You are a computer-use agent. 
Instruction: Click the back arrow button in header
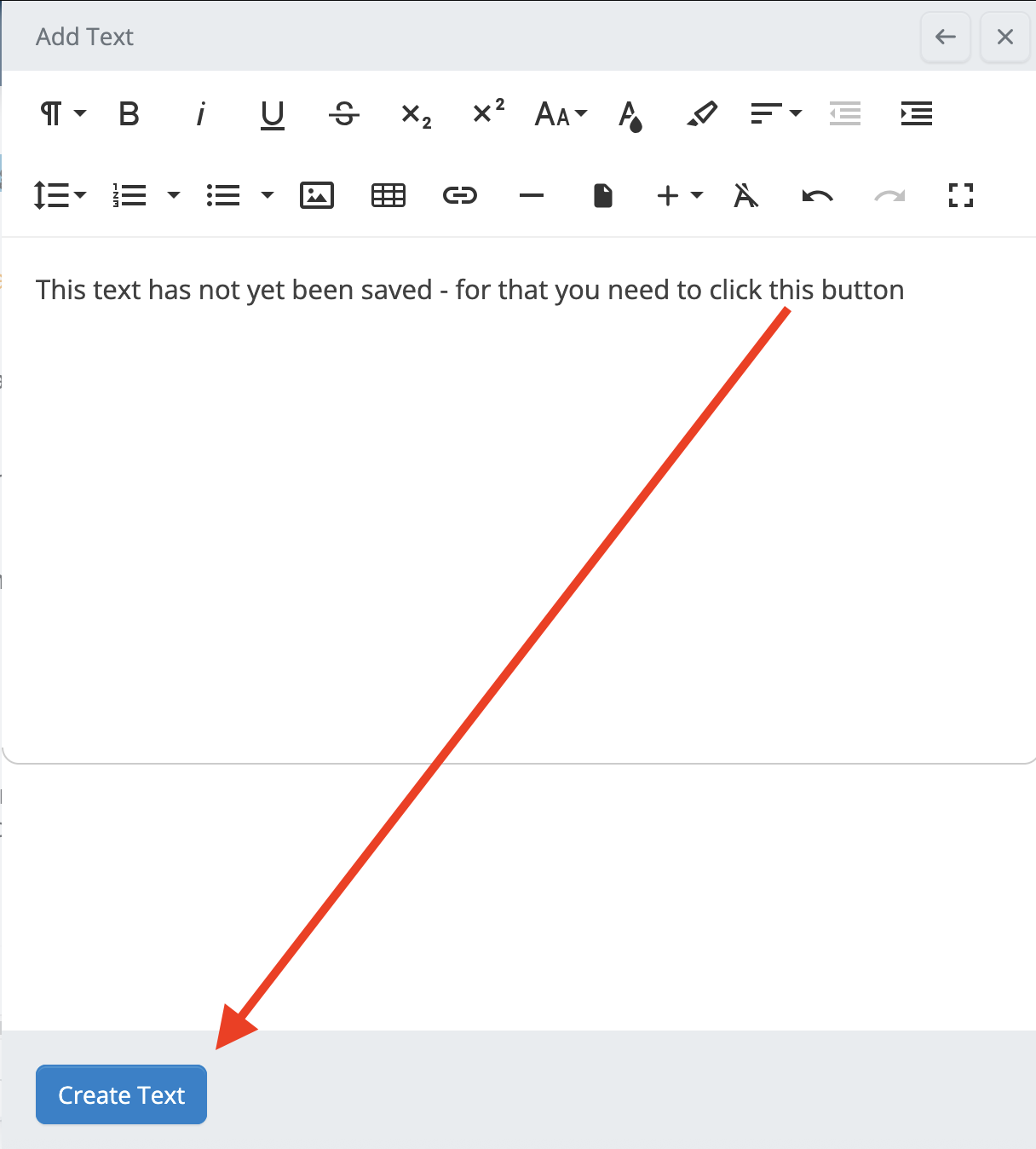[x=946, y=37]
